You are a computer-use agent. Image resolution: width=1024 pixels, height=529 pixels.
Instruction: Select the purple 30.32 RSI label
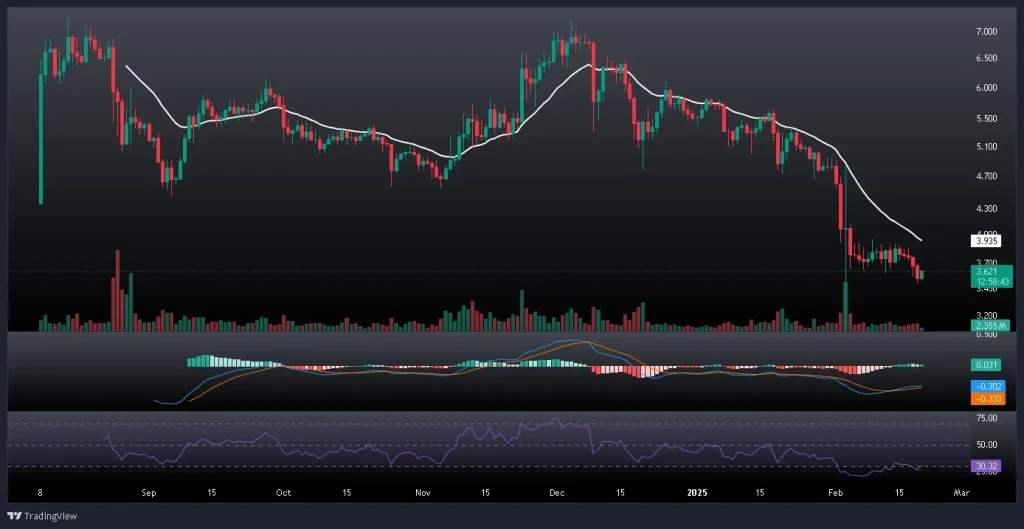987,466
